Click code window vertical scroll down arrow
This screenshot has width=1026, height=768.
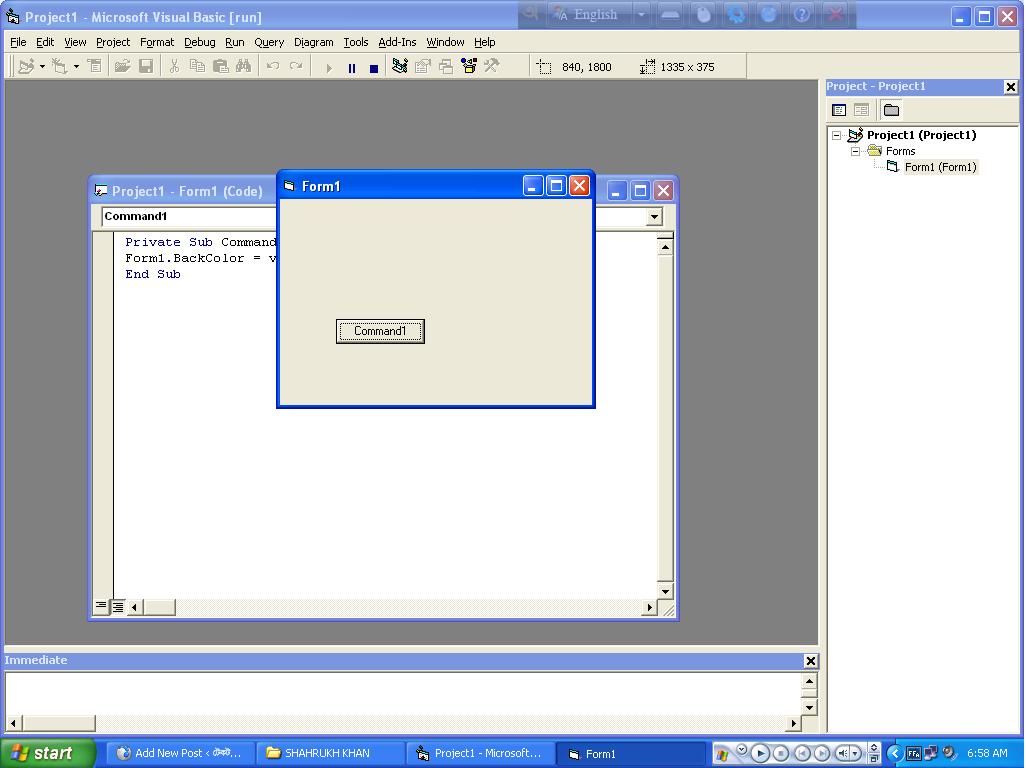[665, 591]
